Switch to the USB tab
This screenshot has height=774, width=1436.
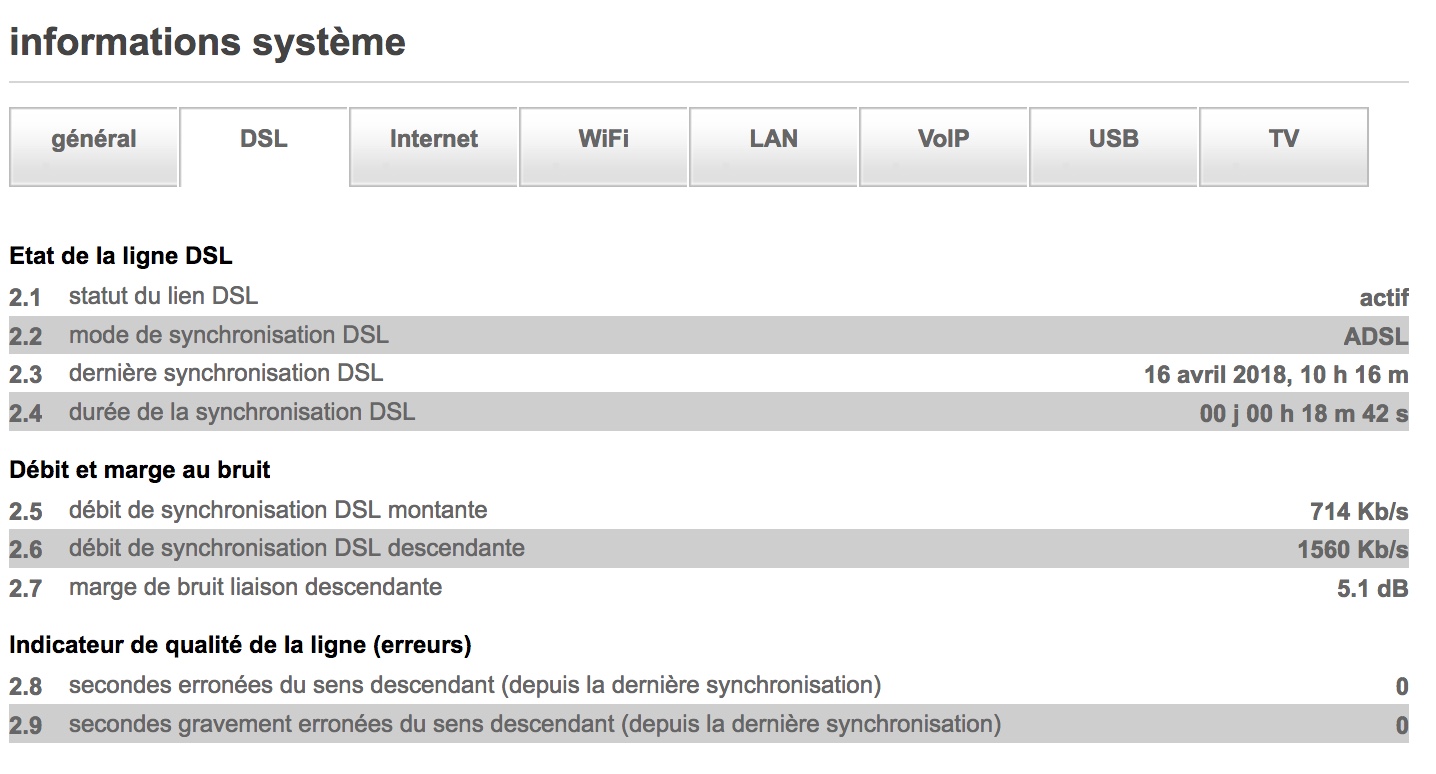(x=1114, y=140)
